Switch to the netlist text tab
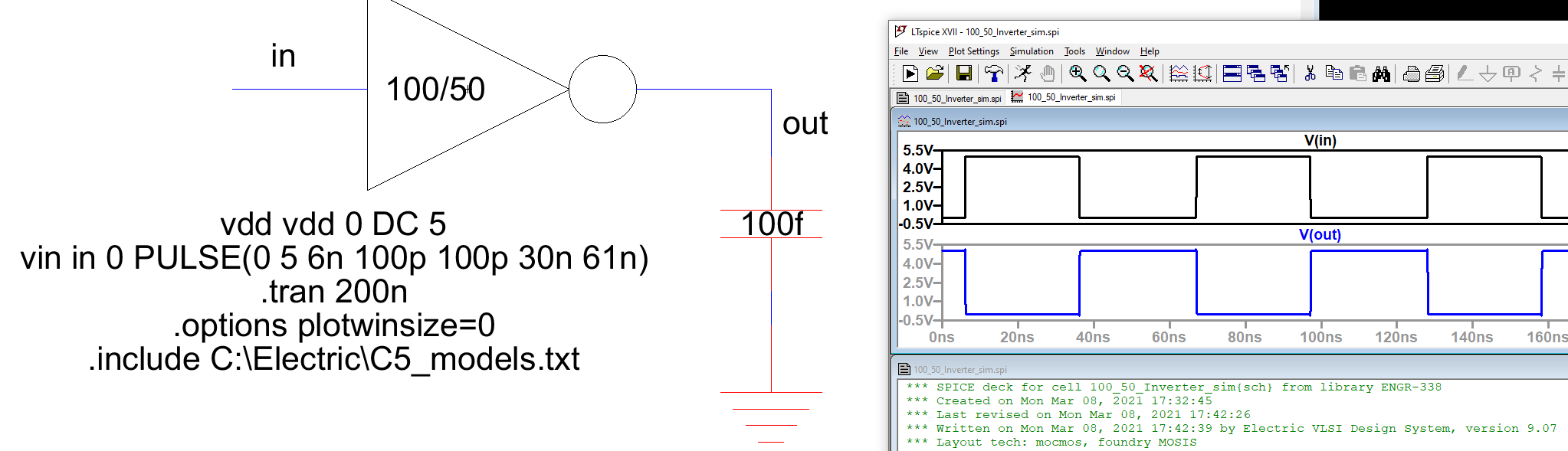The image size is (1568, 451). coord(950,98)
